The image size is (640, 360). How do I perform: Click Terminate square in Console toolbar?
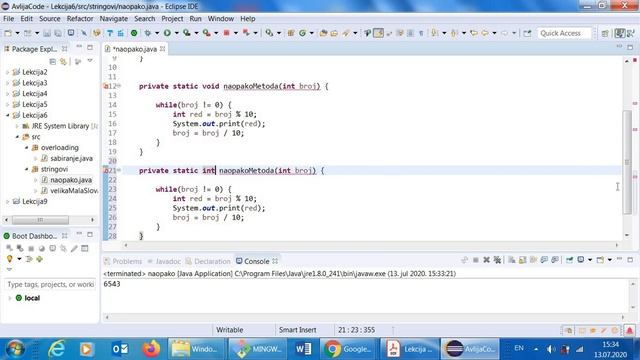coord(476,260)
